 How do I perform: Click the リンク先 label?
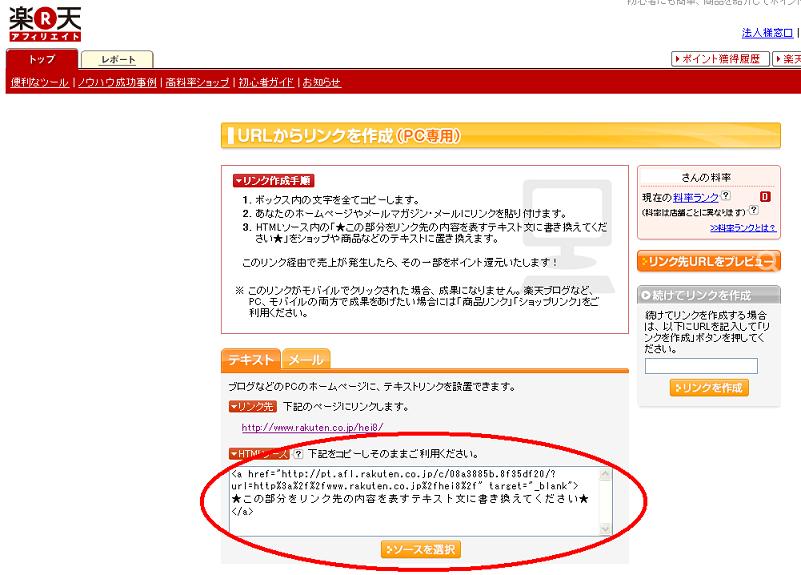click(252, 406)
